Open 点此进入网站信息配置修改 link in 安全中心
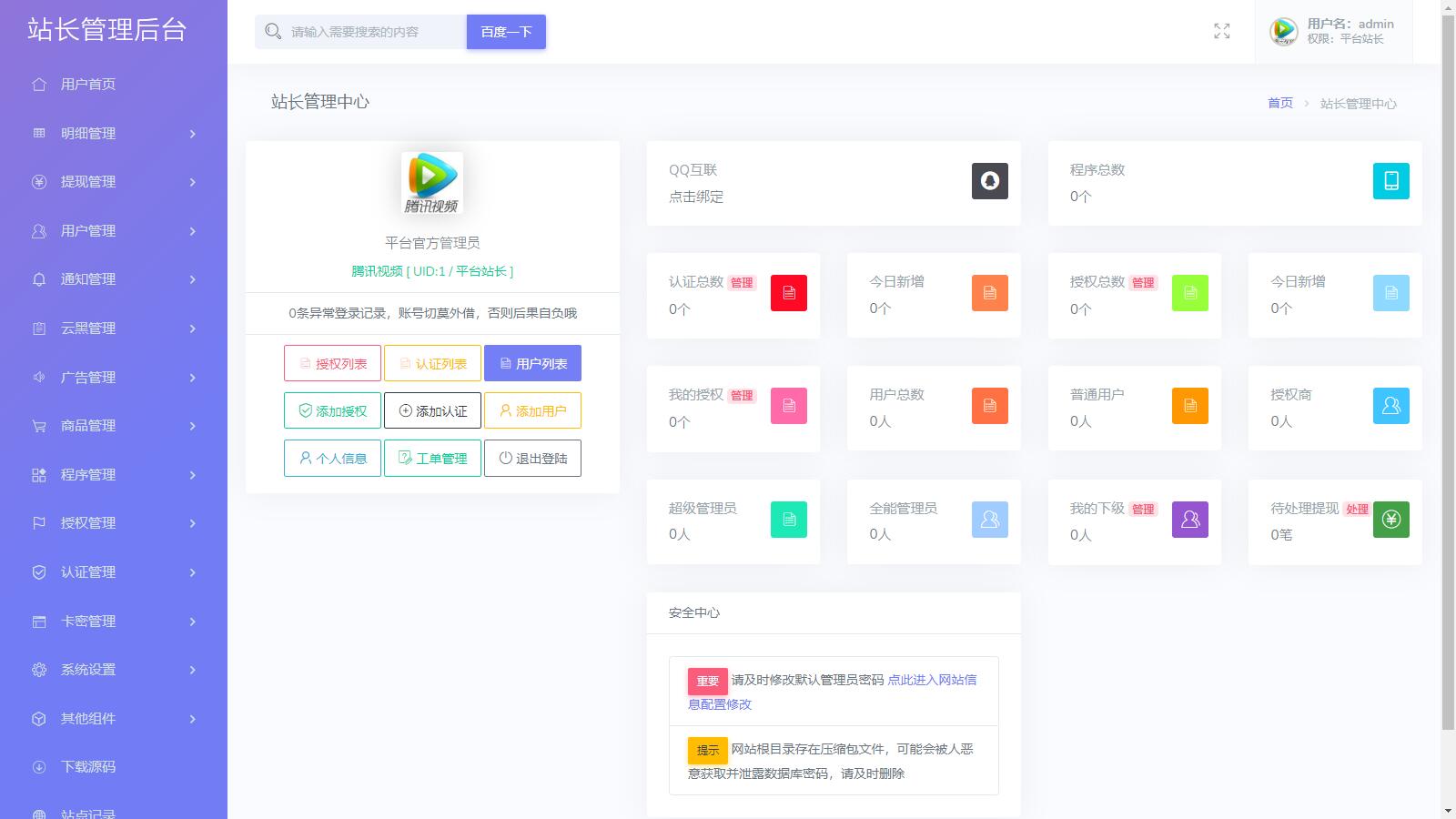 point(929,679)
